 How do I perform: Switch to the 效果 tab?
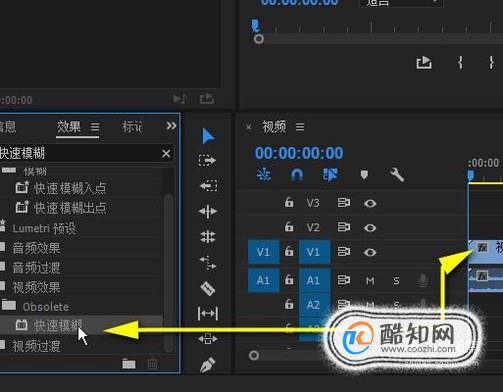pos(69,127)
